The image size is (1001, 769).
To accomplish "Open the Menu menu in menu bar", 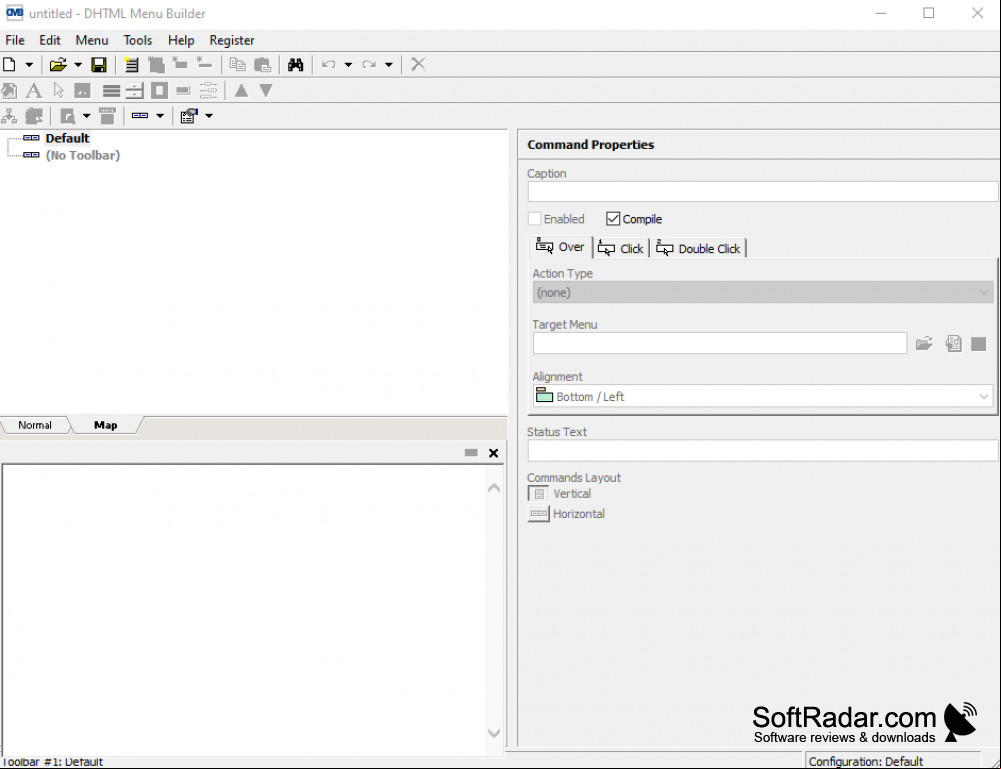I will [x=92, y=40].
